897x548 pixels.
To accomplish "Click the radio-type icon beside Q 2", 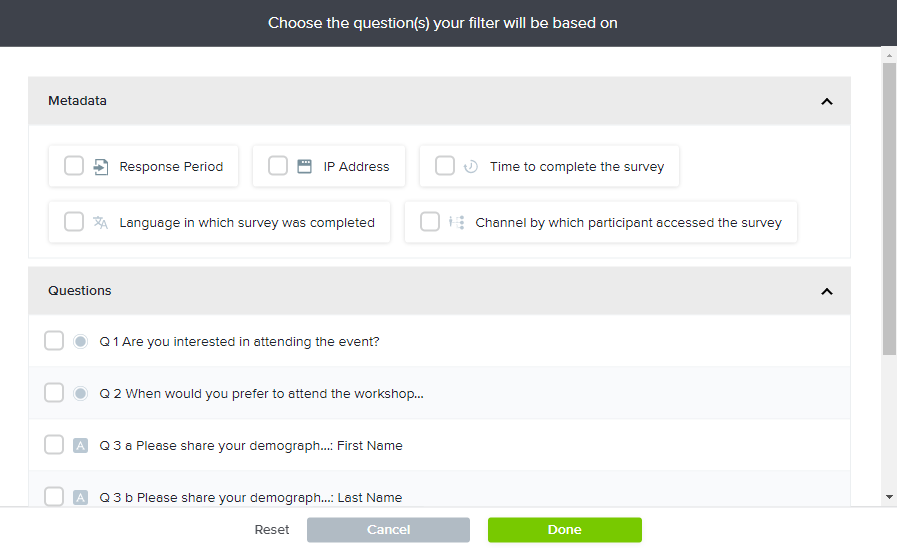I will [x=81, y=394].
